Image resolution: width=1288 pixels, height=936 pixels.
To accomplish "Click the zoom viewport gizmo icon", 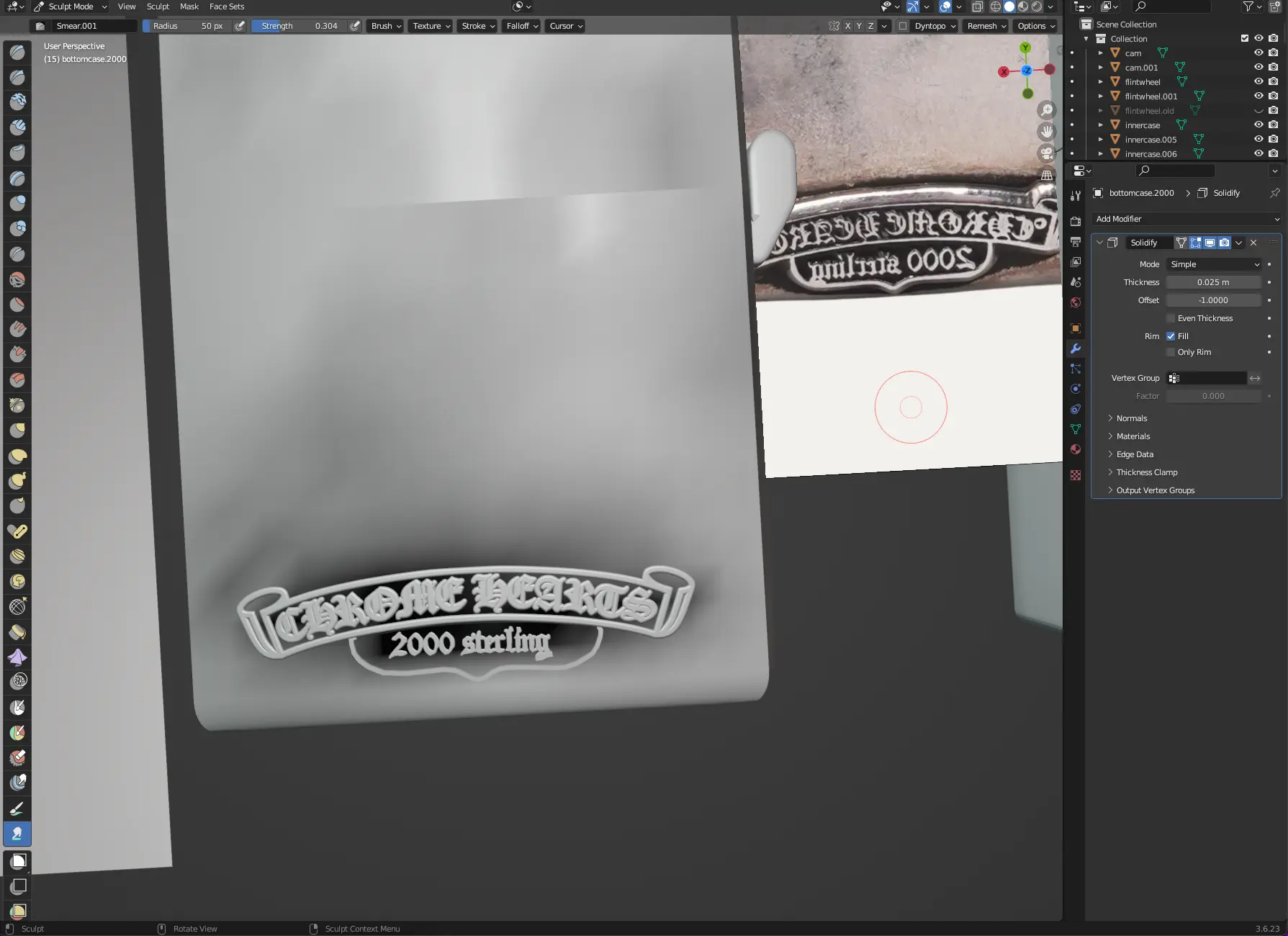I will (x=1047, y=110).
